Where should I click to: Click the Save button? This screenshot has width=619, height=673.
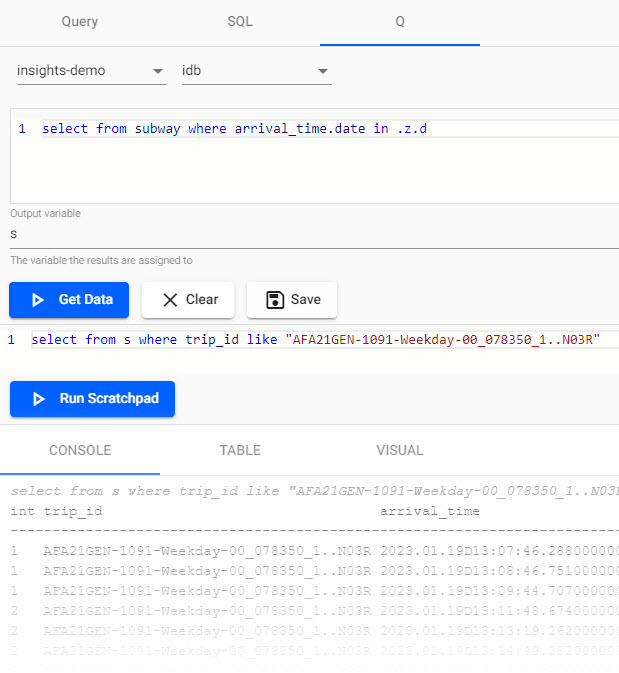(x=292, y=300)
